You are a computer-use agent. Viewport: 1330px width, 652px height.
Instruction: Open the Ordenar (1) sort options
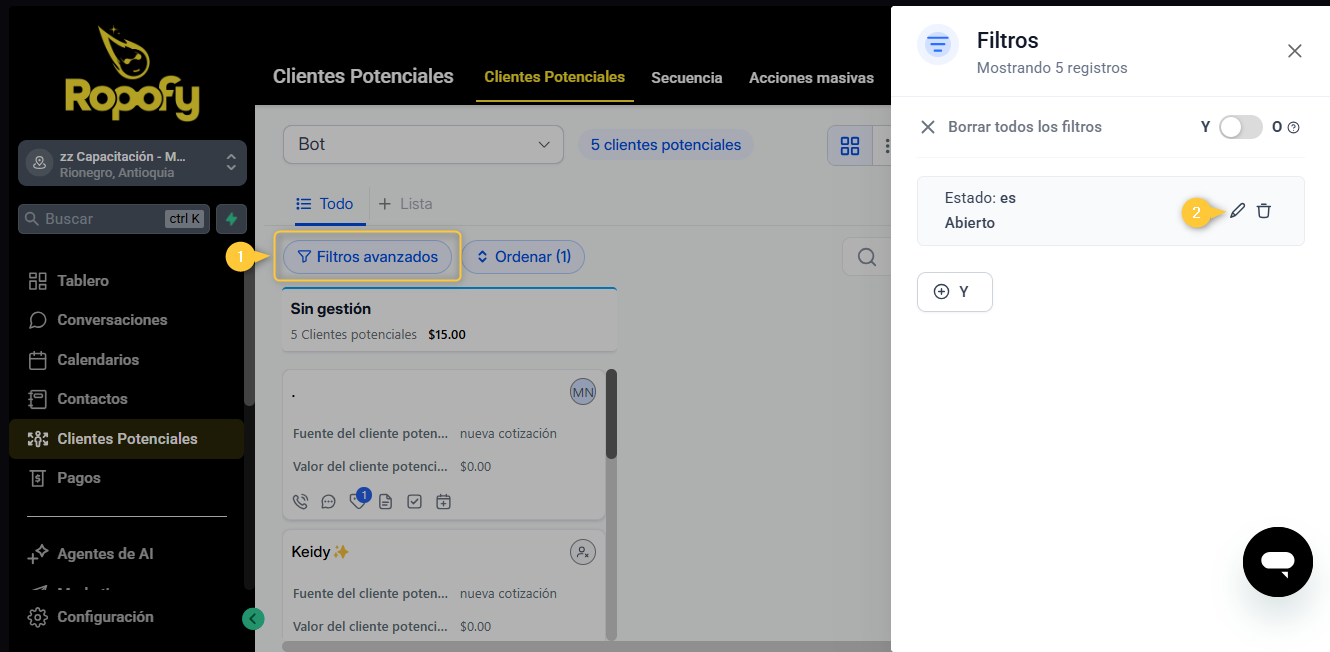coord(523,257)
